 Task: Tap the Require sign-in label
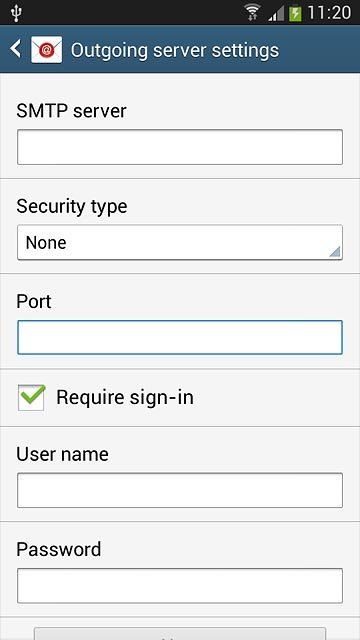pyautogui.click(x=124, y=398)
